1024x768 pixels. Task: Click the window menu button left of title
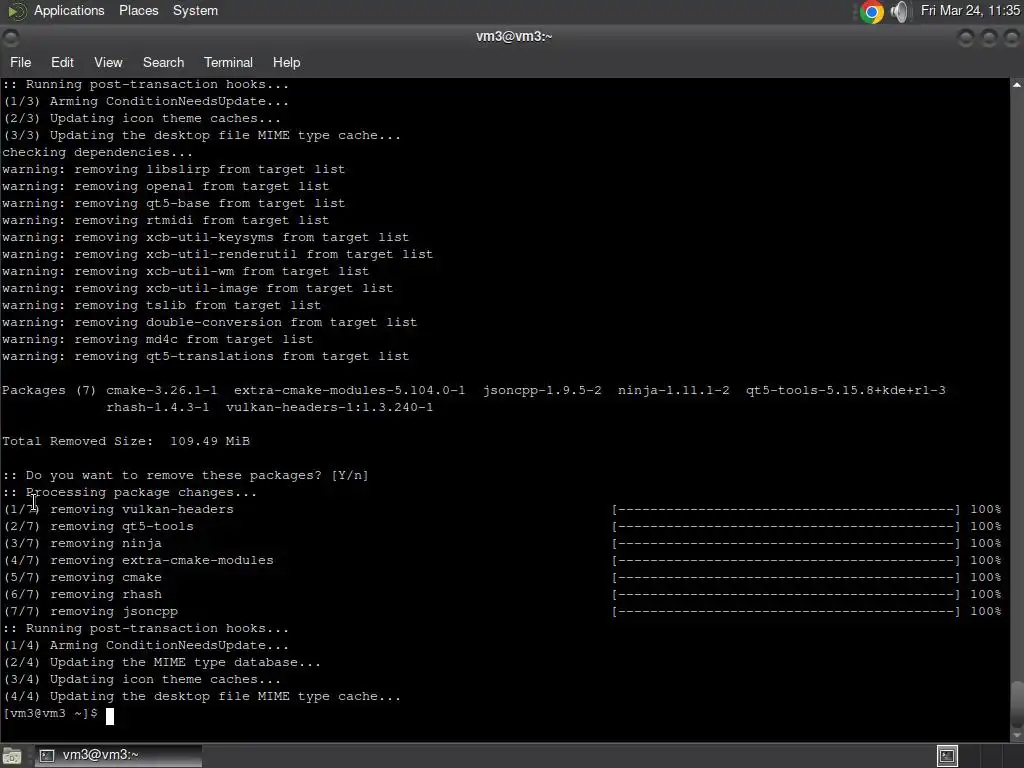(x=10, y=38)
